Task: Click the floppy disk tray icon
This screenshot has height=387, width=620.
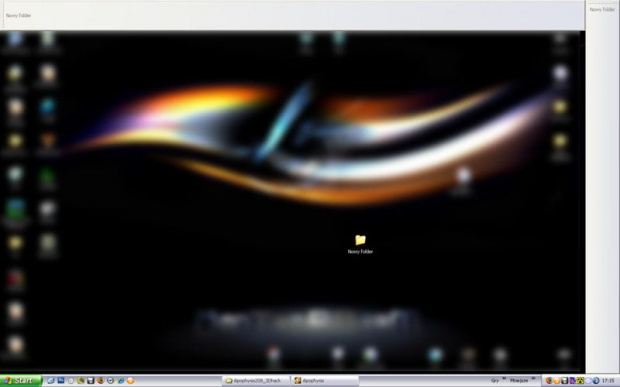Action: click(565, 381)
